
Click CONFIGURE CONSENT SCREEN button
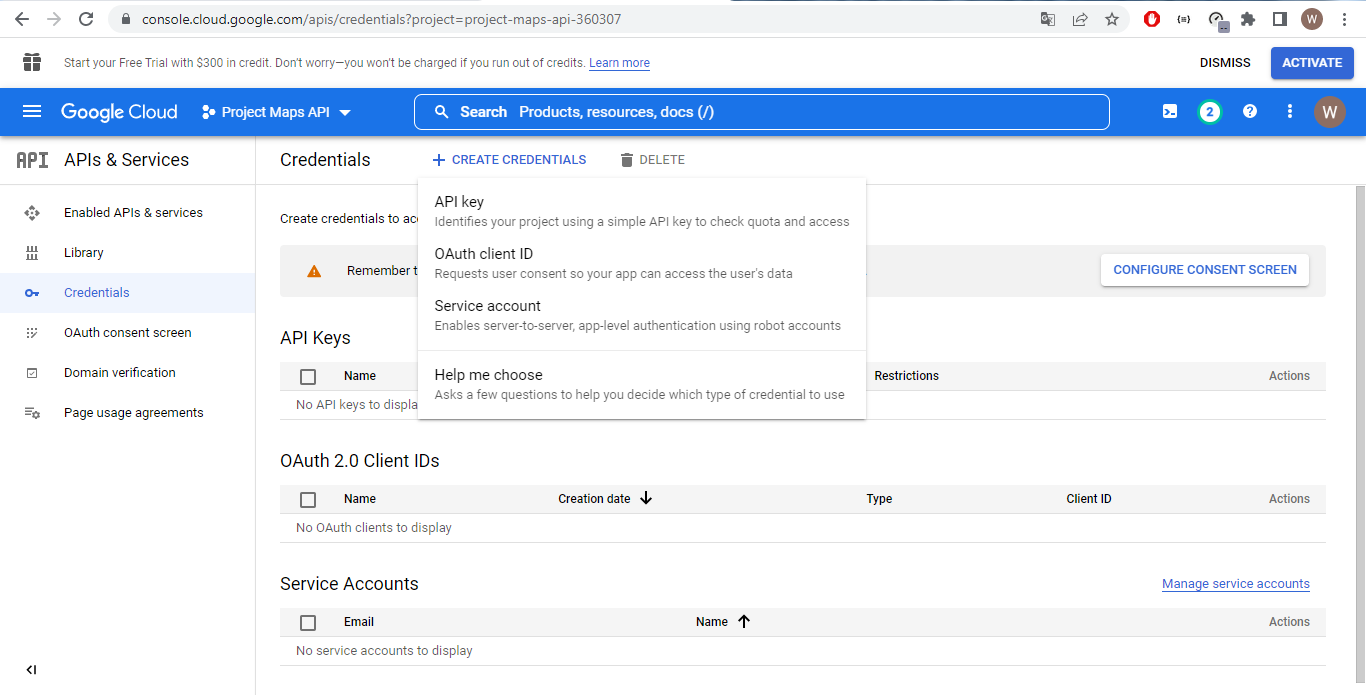click(x=1205, y=270)
